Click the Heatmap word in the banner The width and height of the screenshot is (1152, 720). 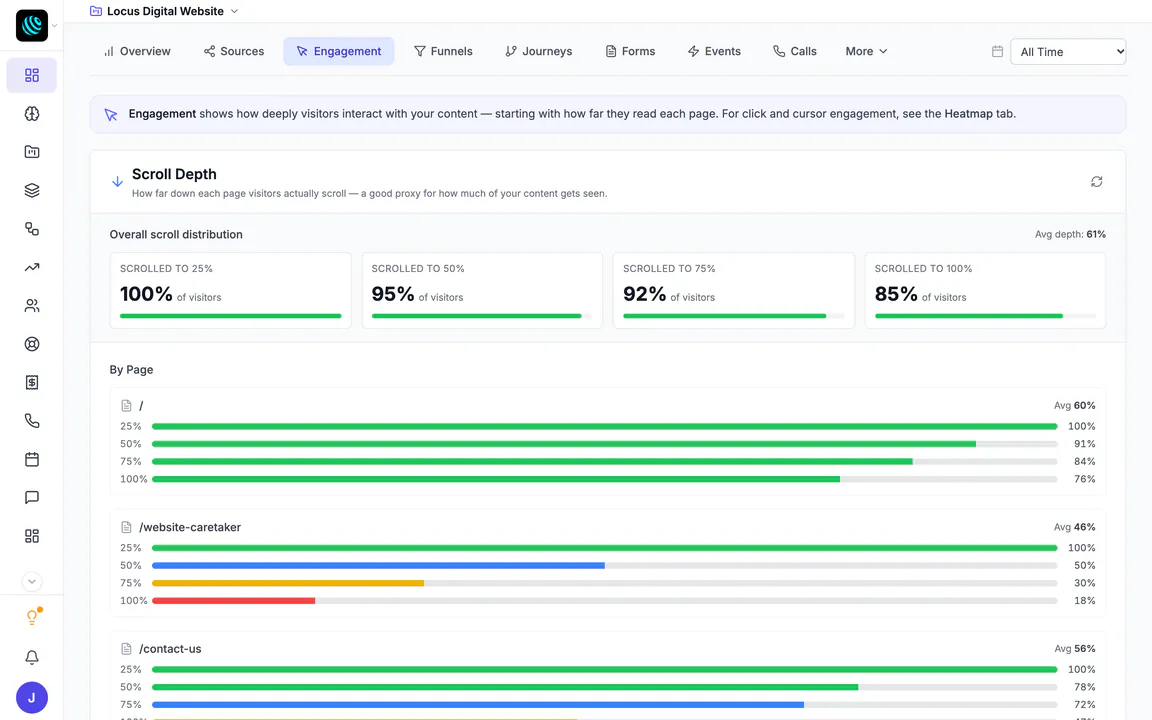[x=968, y=114]
